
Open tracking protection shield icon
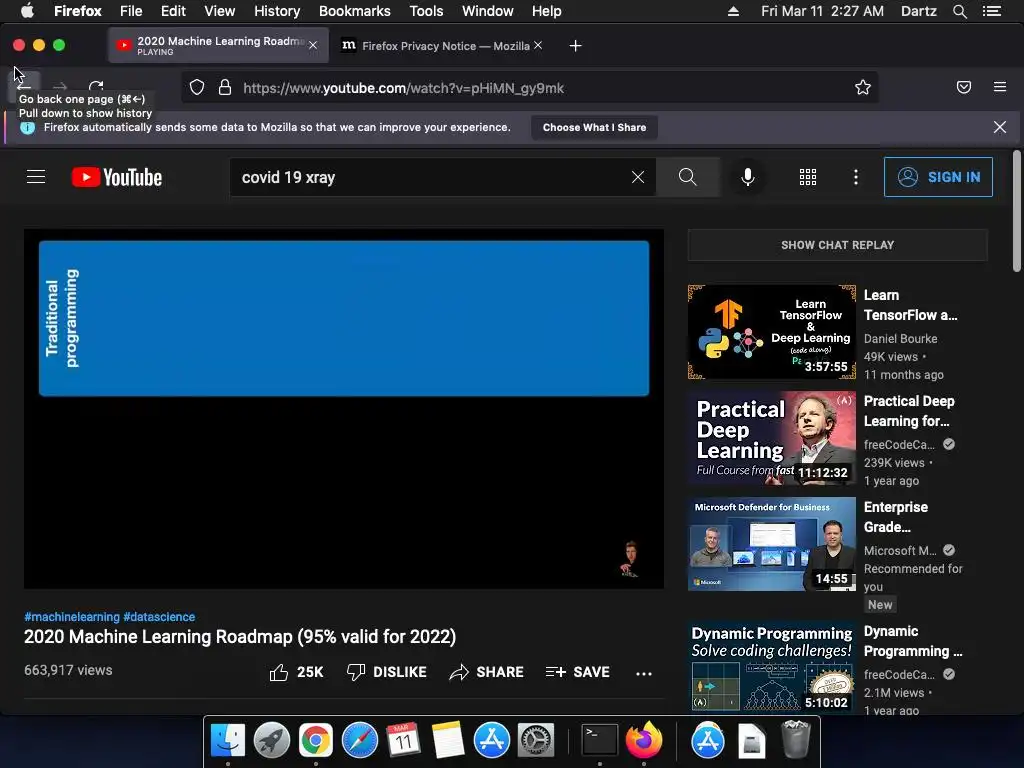pos(197,88)
